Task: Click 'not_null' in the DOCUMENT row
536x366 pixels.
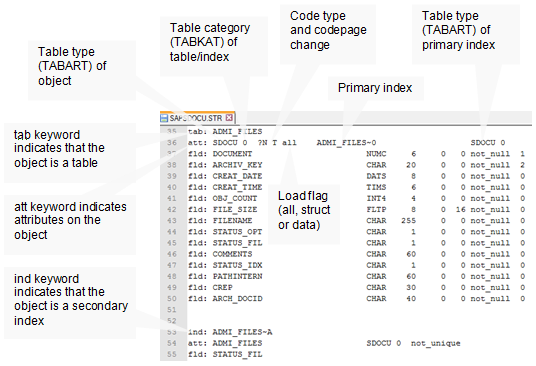Action: tap(490, 154)
